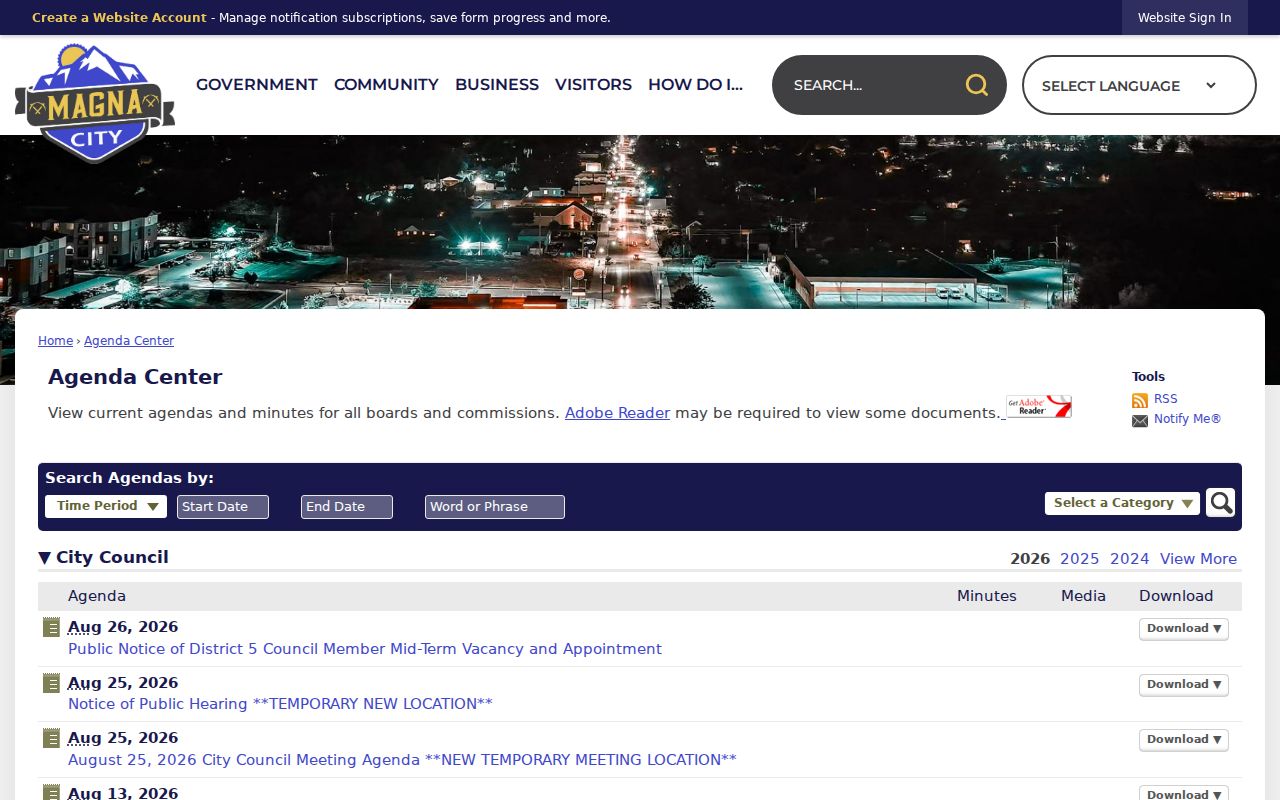Image resolution: width=1280 pixels, height=800 pixels.
Task: Open Download menu for August 25 Council Meeting
Action: pyautogui.click(x=1184, y=740)
